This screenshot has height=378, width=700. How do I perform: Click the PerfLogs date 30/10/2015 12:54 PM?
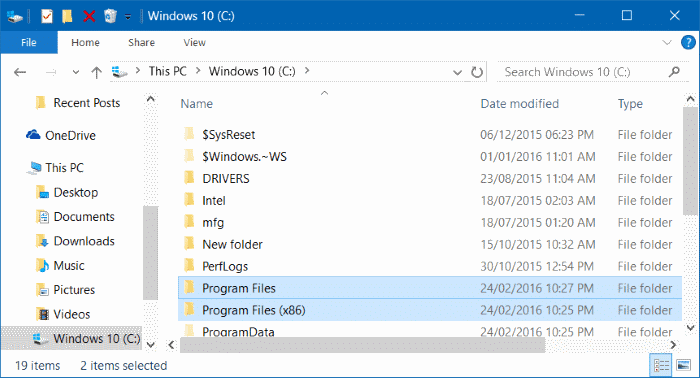(537, 266)
